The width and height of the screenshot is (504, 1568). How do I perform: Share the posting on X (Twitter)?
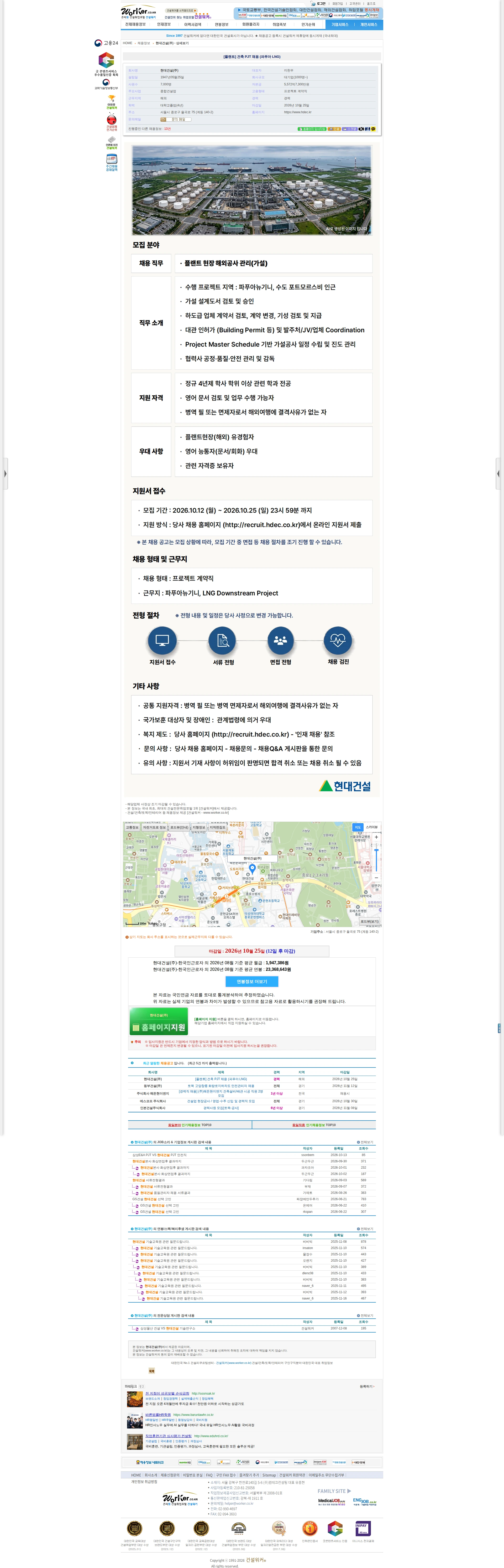pyautogui.click(x=361, y=129)
